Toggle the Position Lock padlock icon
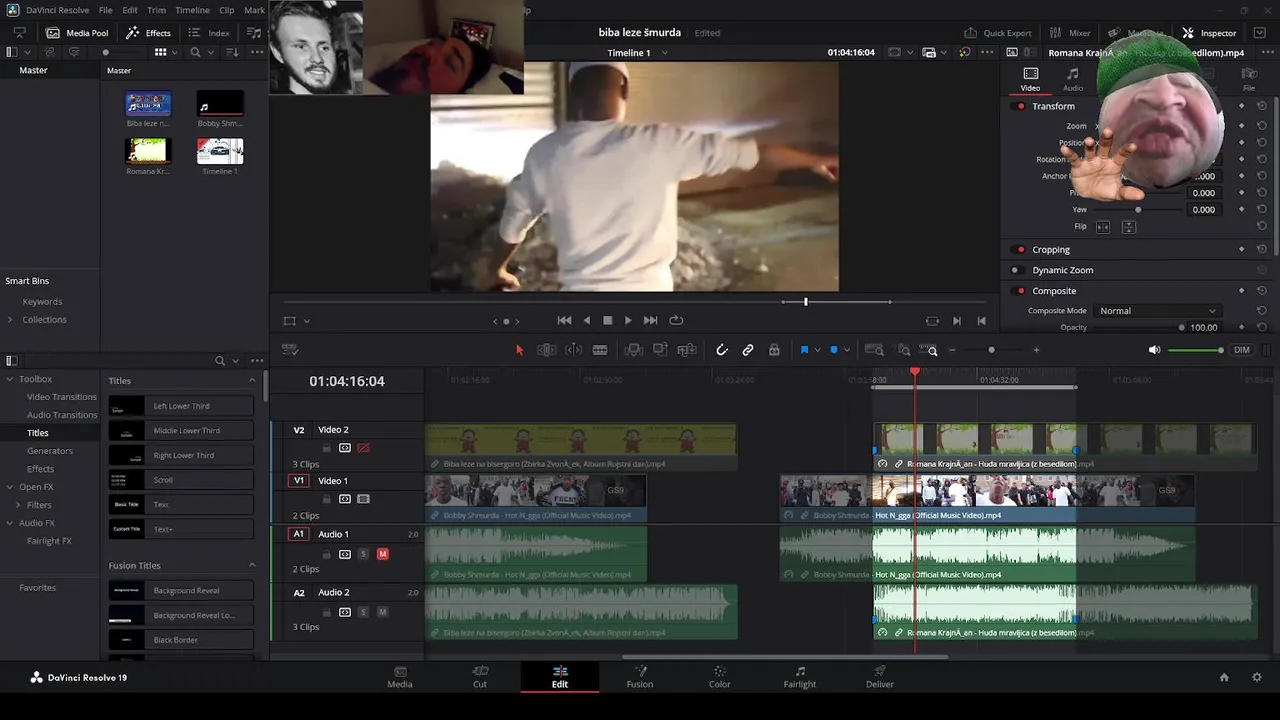The image size is (1280, 720). pyautogui.click(x=774, y=350)
